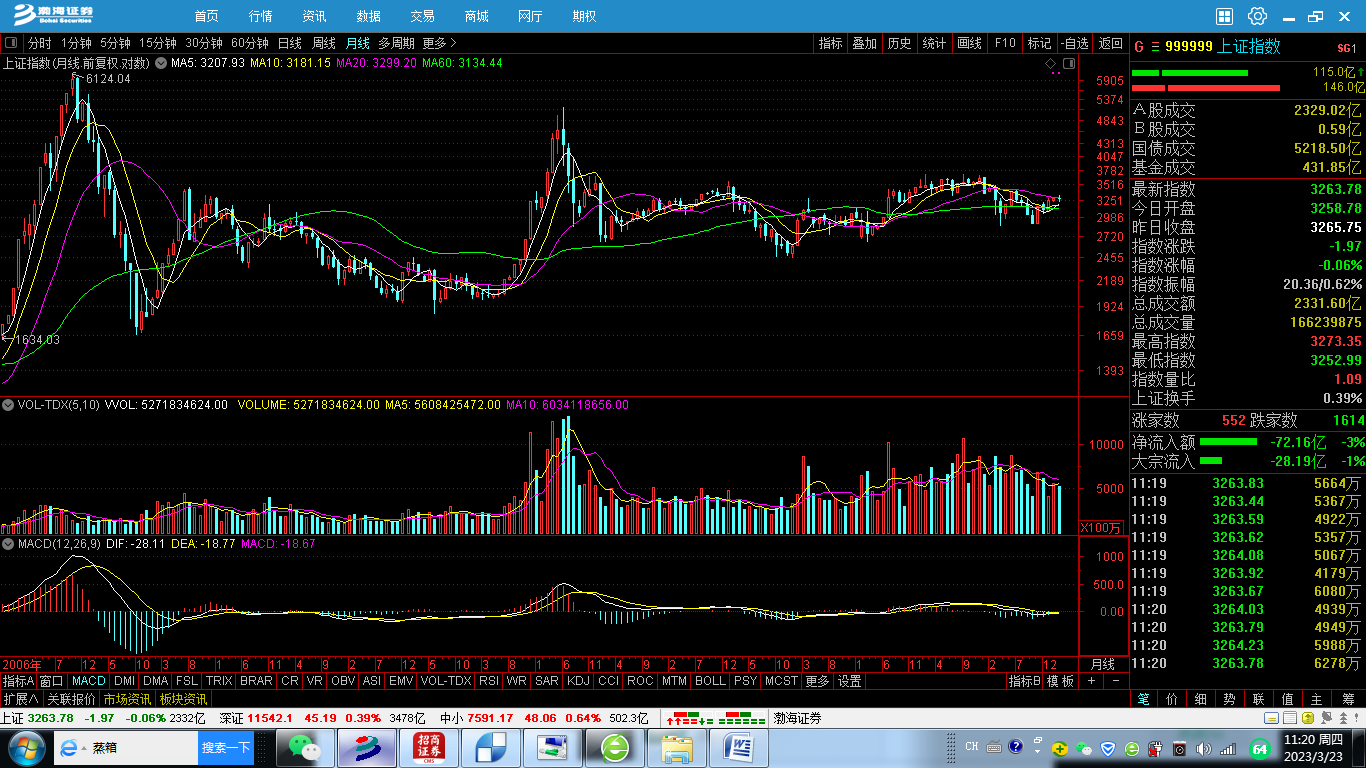This screenshot has width=1366, height=768.
Task: Click the green 净流入额 bar
Action: tap(1228, 441)
